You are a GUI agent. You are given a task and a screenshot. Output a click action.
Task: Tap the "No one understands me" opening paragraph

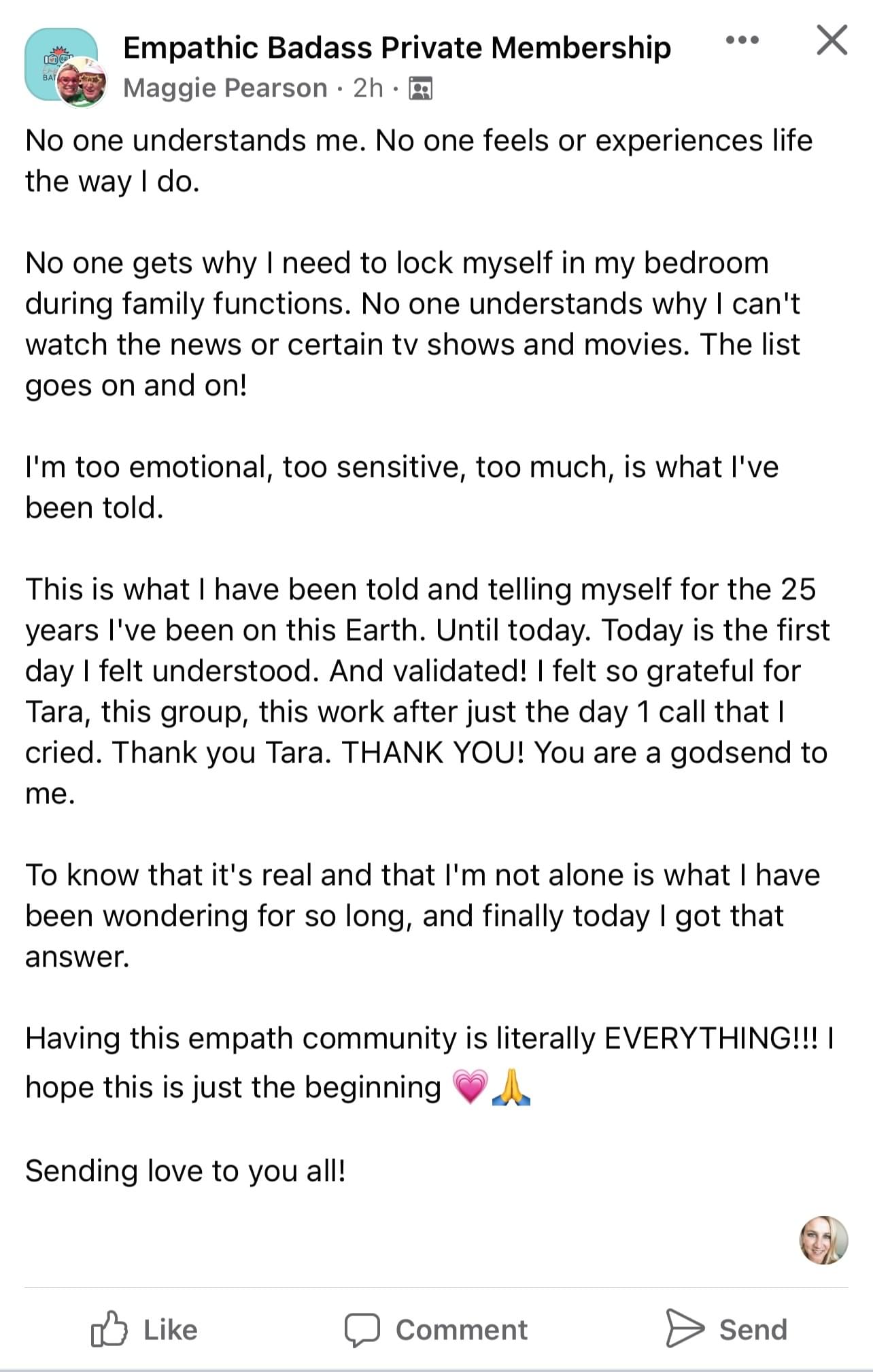point(418,161)
